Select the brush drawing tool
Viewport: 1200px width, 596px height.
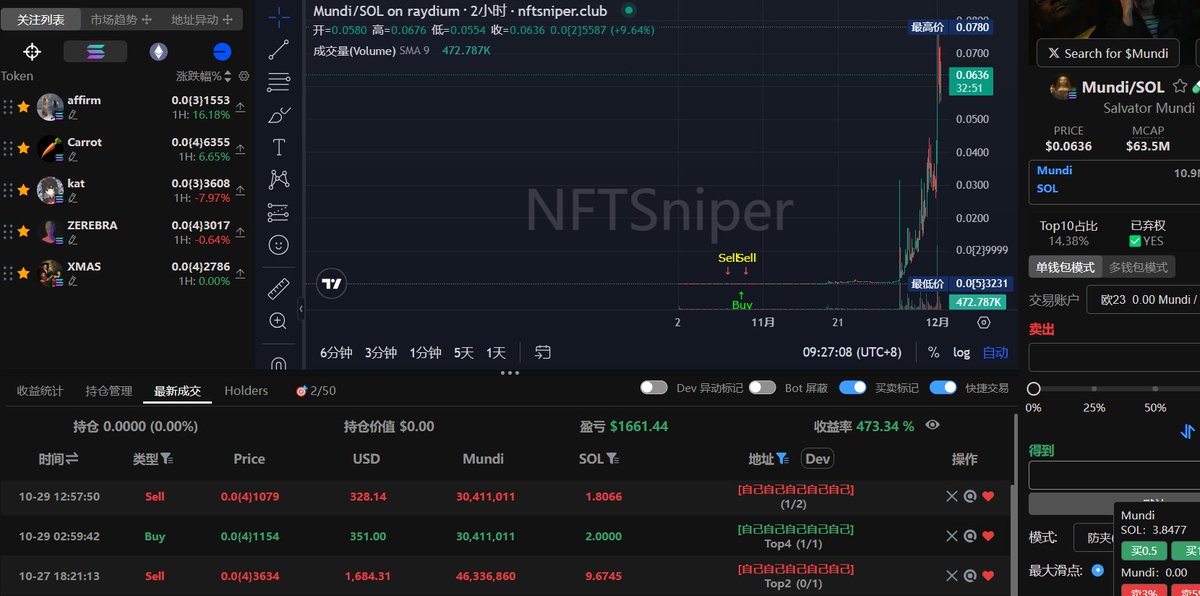tap(279, 115)
